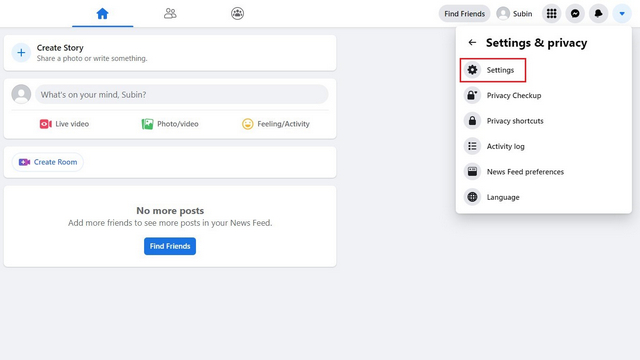
Task: Open Subin's profile from the top bar
Action: click(x=515, y=13)
